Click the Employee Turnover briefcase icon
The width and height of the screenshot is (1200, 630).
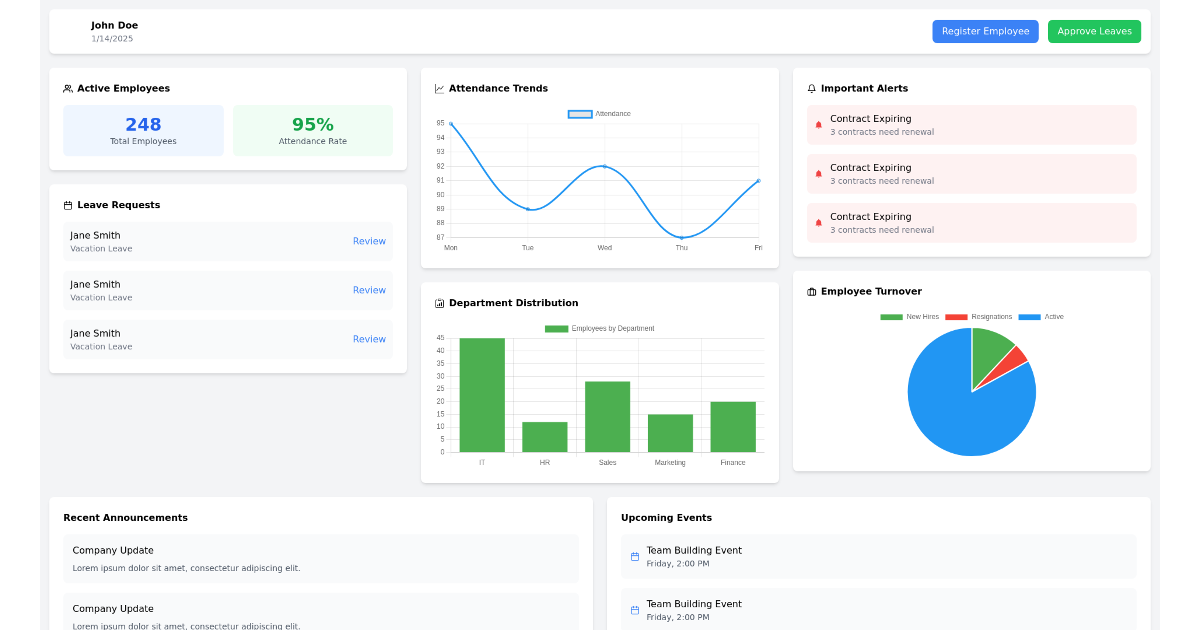[x=812, y=291]
